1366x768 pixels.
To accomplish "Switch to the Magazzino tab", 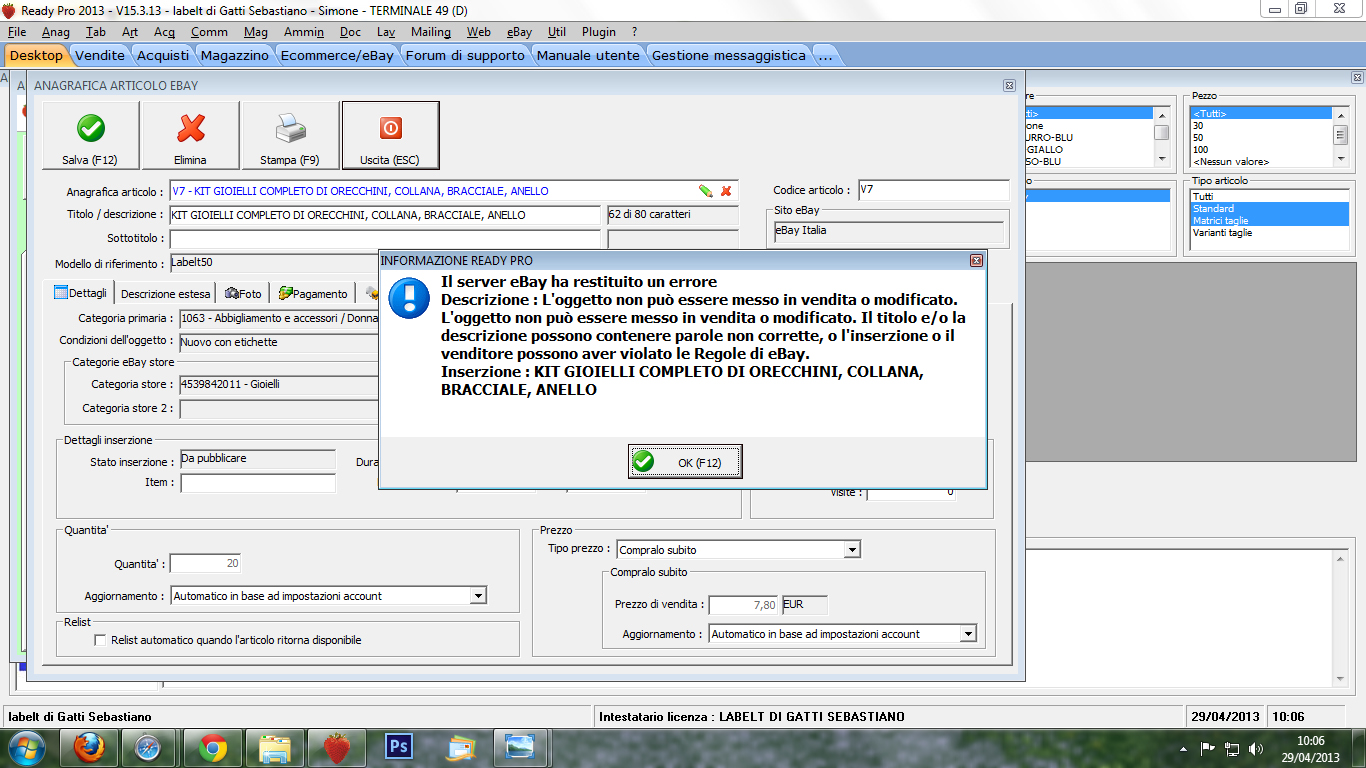I will (234, 55).
